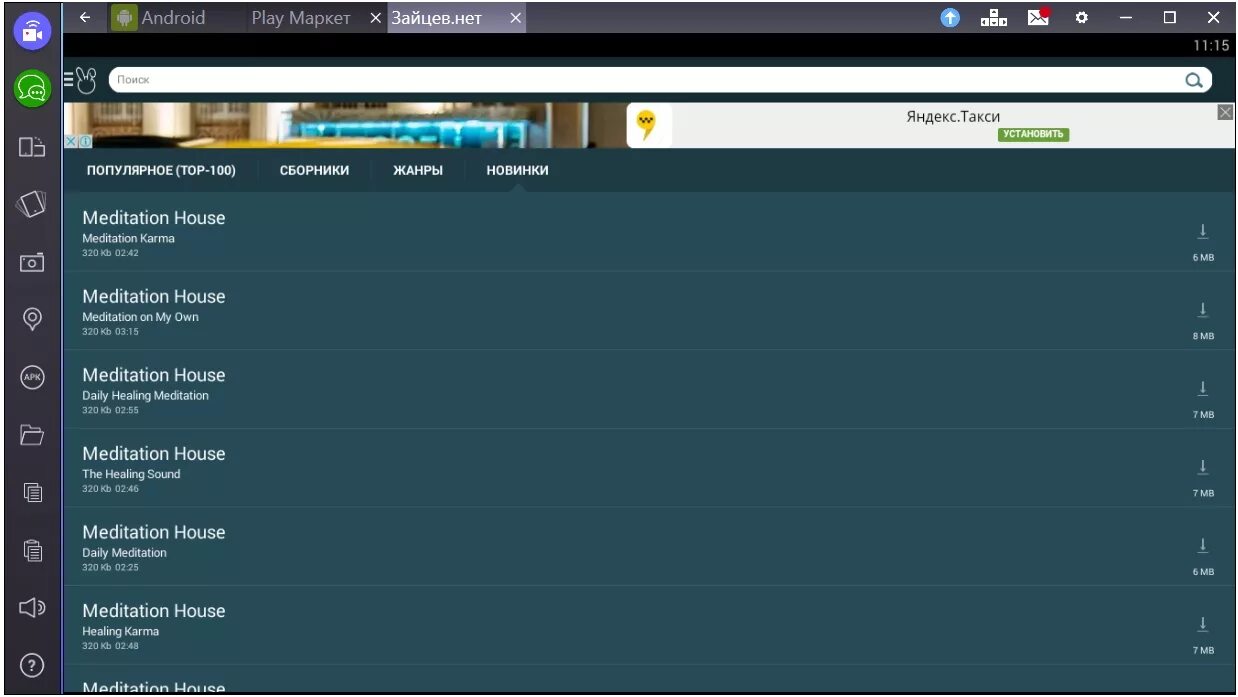Viewport: 1238px width, 697px height.
Task: Open the ЖАНРЫ tab
Action: tap(418, 170)
